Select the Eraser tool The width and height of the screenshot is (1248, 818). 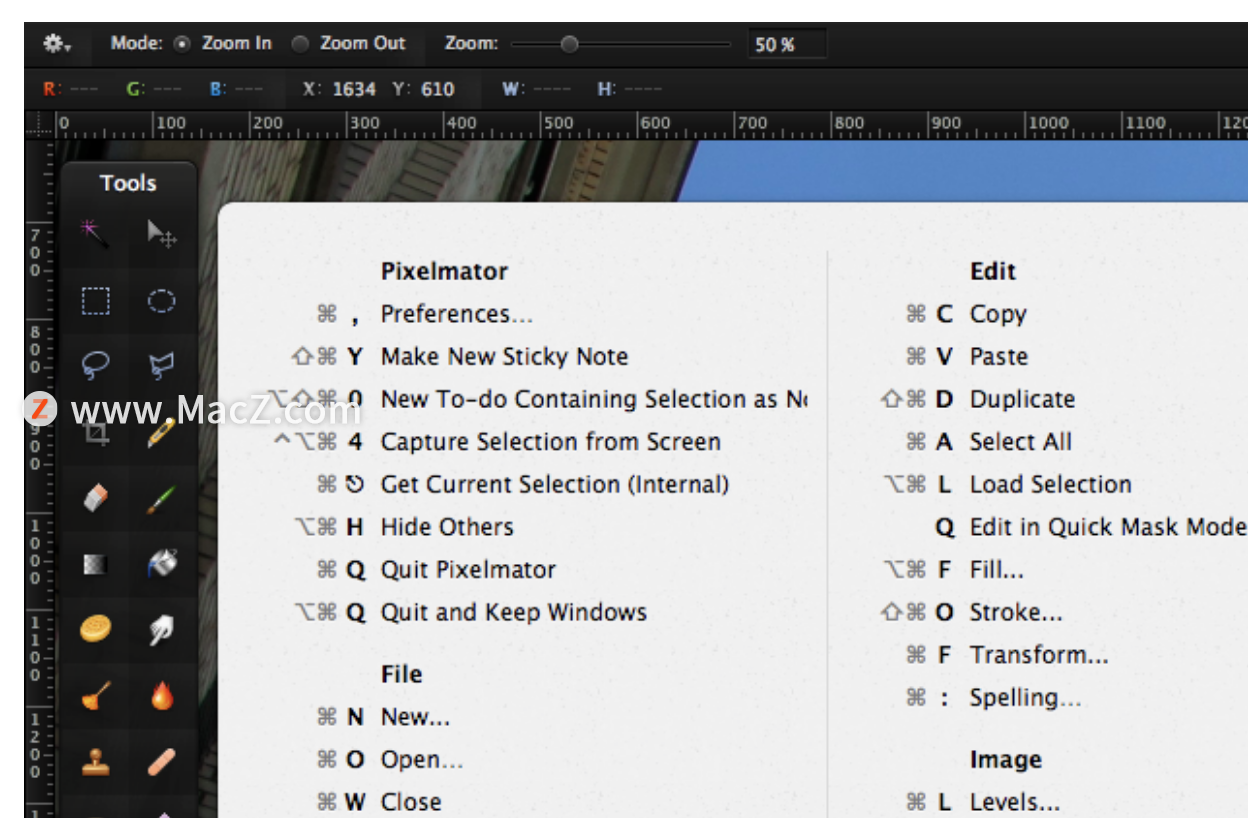pos(95,498)
